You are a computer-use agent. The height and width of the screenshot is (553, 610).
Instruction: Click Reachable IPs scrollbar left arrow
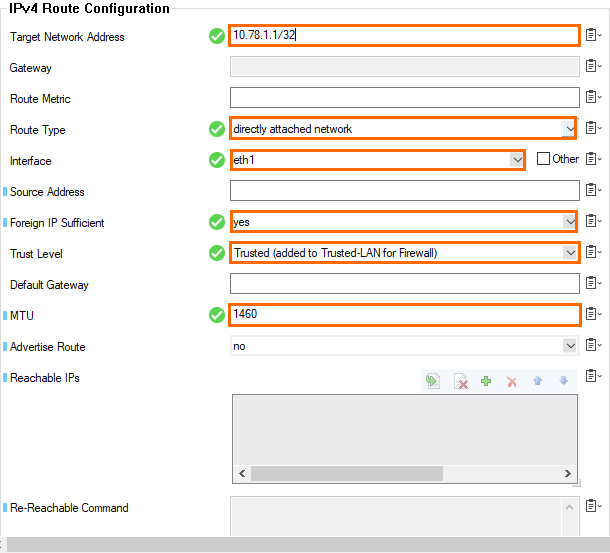click(242, 474)
